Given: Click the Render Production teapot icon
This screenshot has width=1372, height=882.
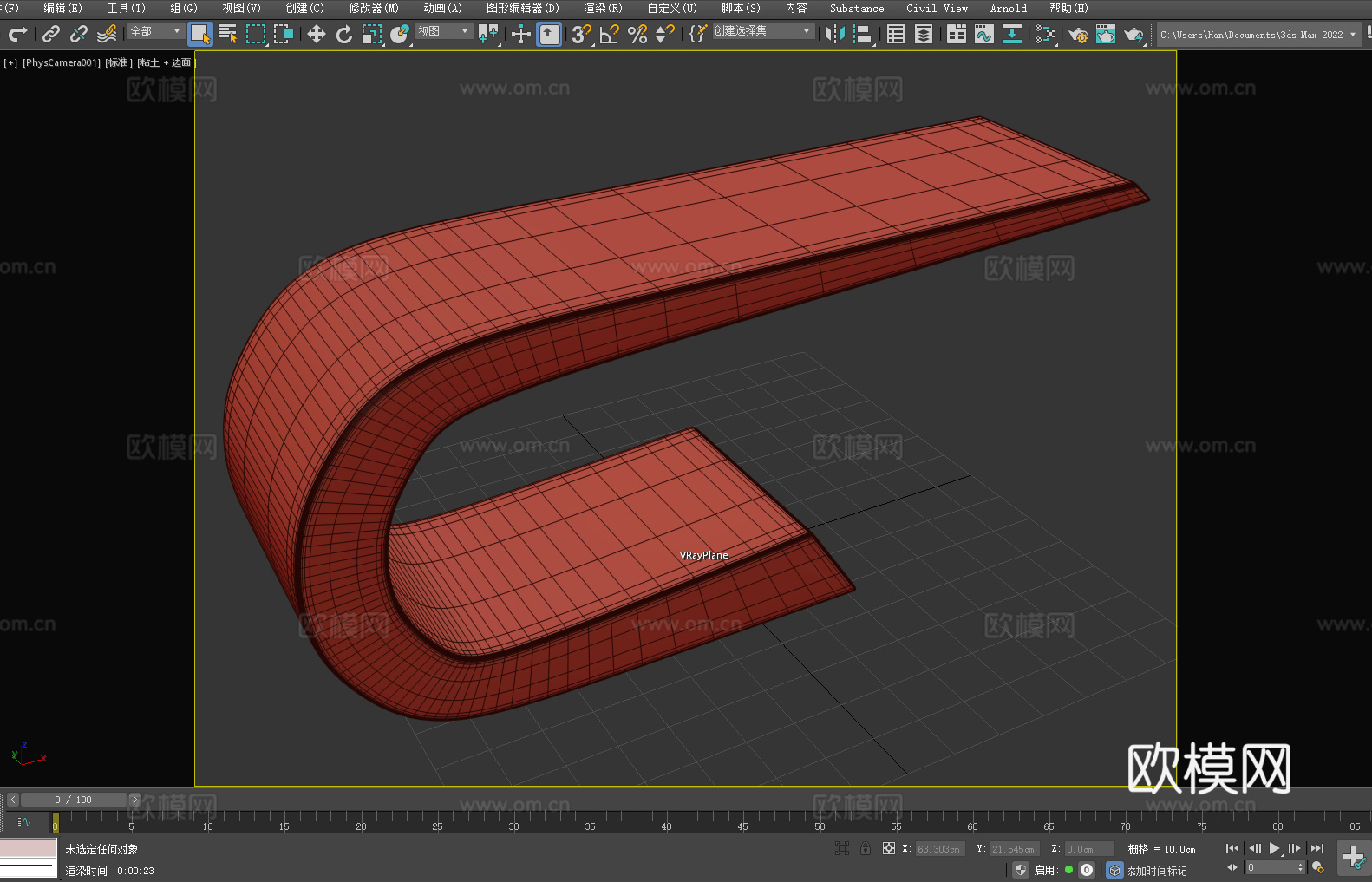Looking at the screenshot, I should coord(1134,34).
